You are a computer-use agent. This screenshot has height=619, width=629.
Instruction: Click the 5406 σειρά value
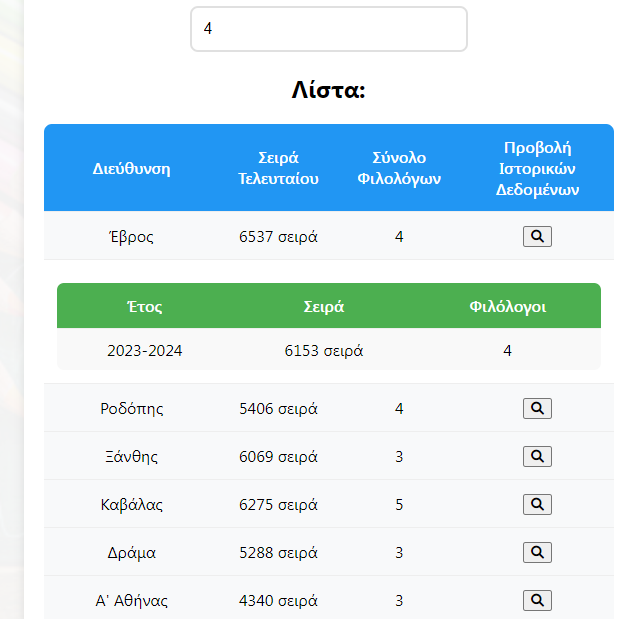278,408
